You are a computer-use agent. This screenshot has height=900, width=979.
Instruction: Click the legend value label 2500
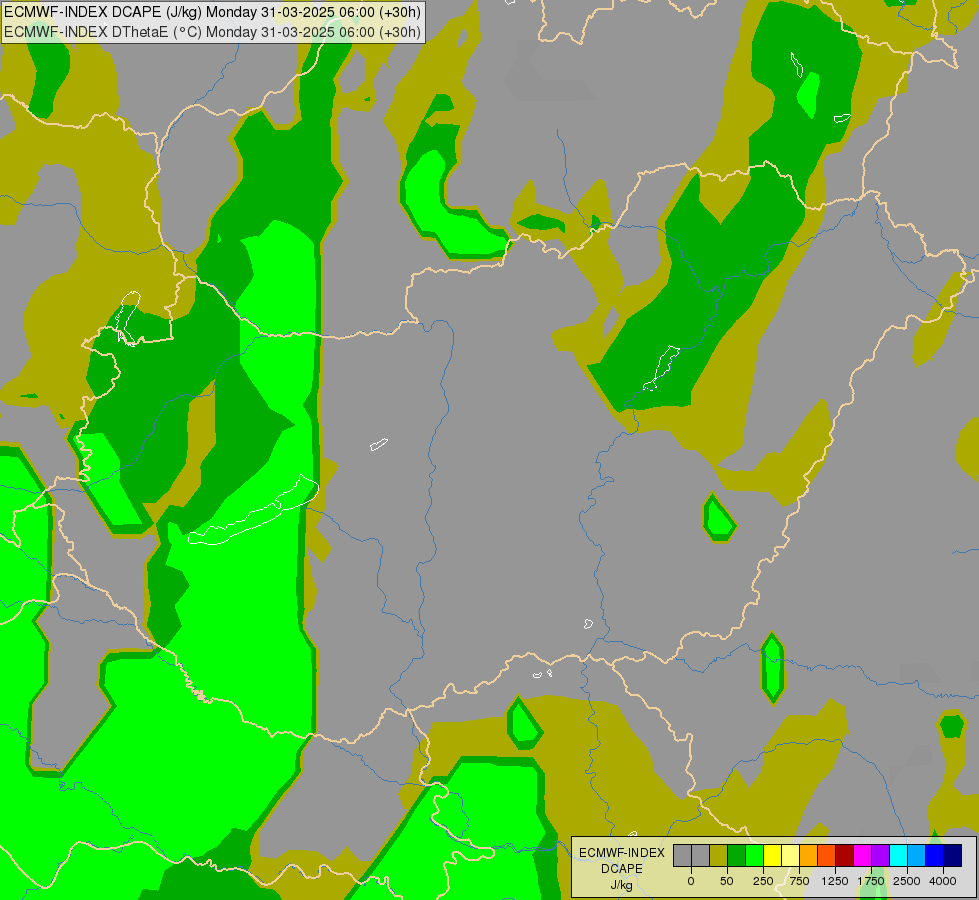[907, 881]
